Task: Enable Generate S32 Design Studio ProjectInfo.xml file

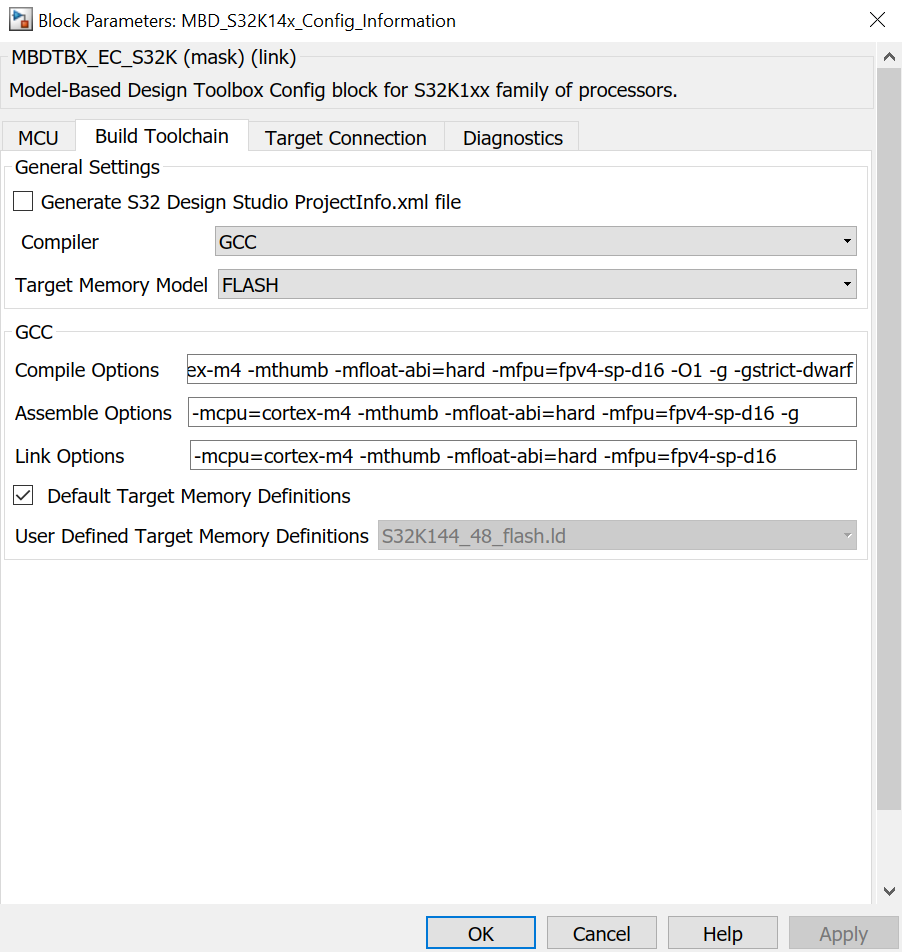Action: (x=23, y=202)
